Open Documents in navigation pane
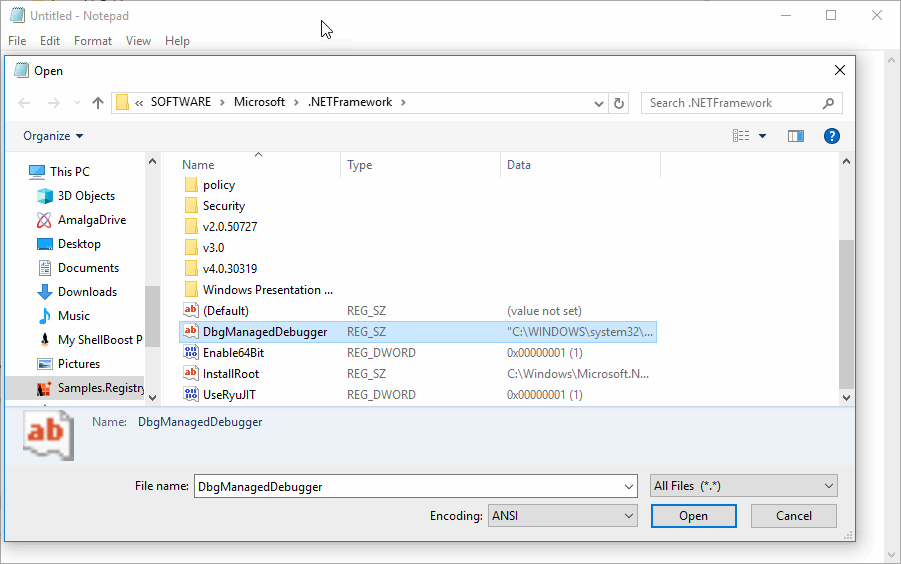The width and height of the screenshot is (901, 564). pyautogui.click(x=78, y=268)
